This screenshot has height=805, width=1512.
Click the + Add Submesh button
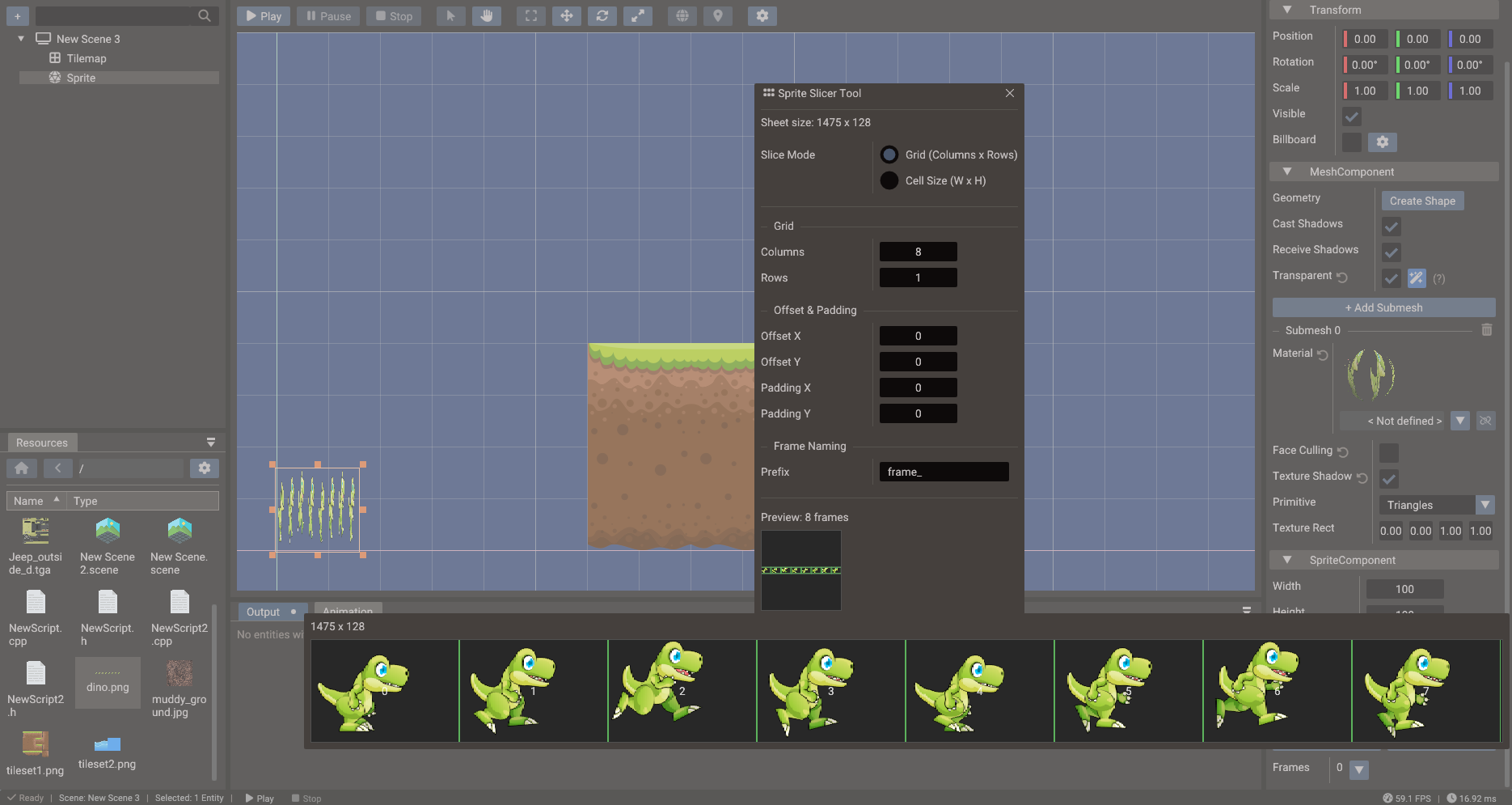pos(1383,307)
